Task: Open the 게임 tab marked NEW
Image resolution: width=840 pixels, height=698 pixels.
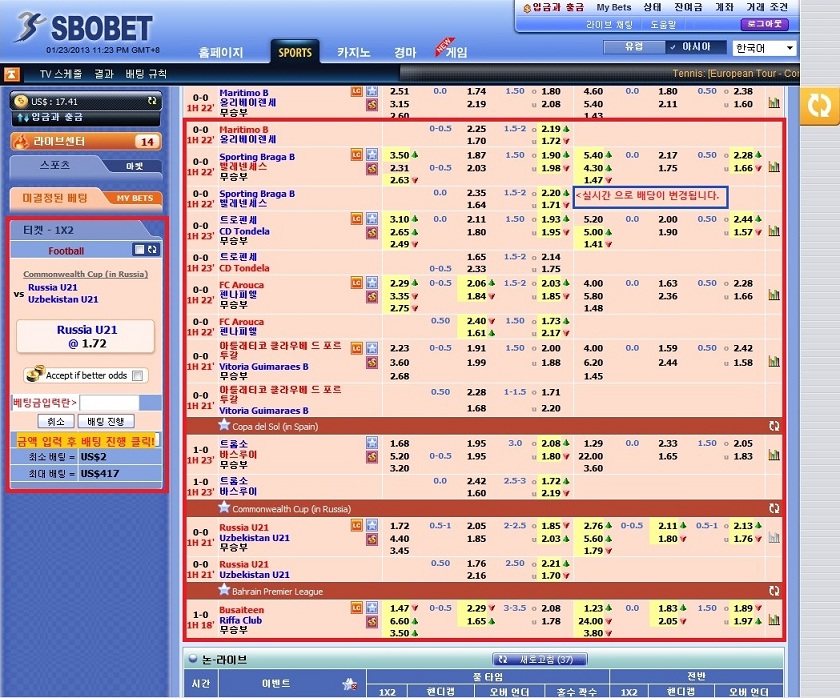Action: click(x=456, y=52)
